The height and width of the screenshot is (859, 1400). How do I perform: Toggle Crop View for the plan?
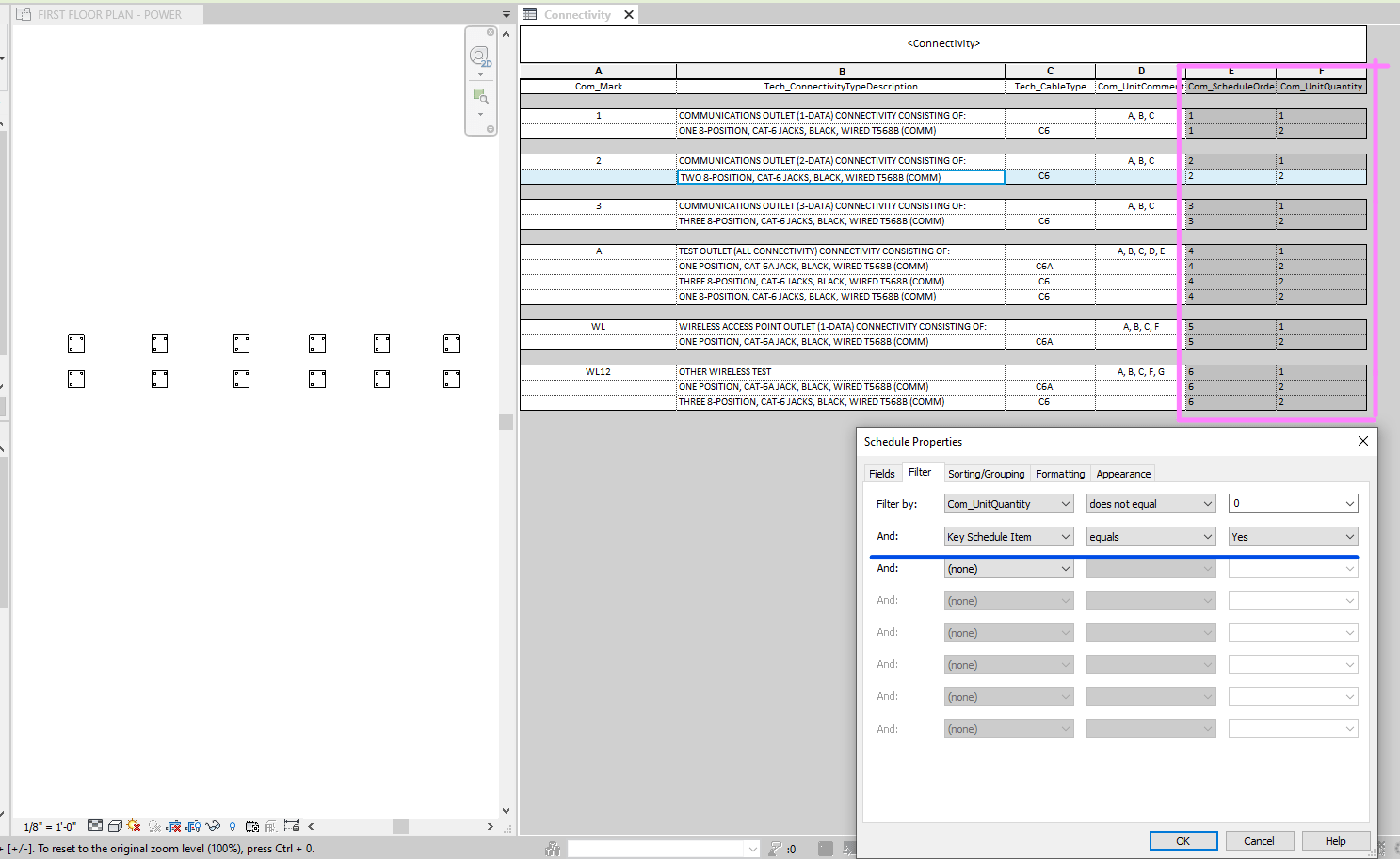[174, 826]
